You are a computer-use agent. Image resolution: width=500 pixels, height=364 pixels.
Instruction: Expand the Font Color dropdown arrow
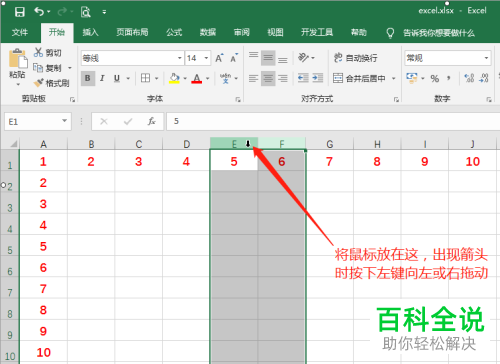point(207,79)
